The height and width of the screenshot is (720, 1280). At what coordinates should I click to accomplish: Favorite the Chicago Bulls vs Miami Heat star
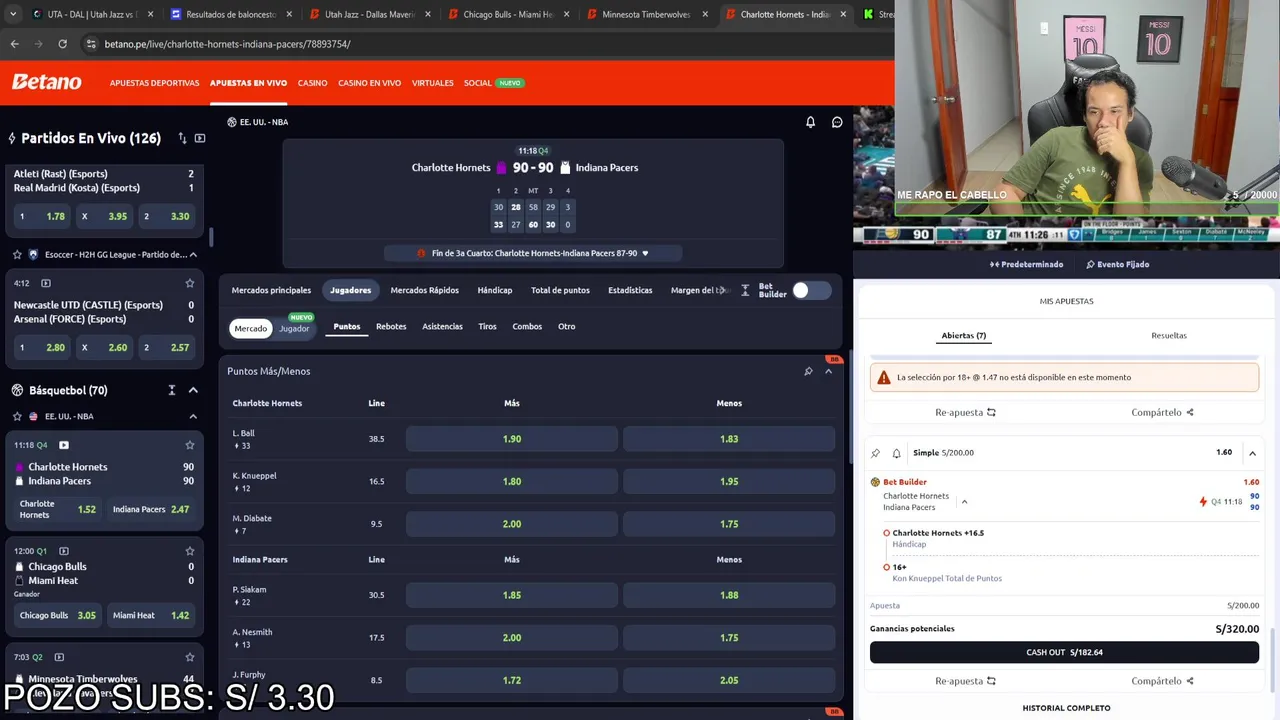[x=190, y=551]
